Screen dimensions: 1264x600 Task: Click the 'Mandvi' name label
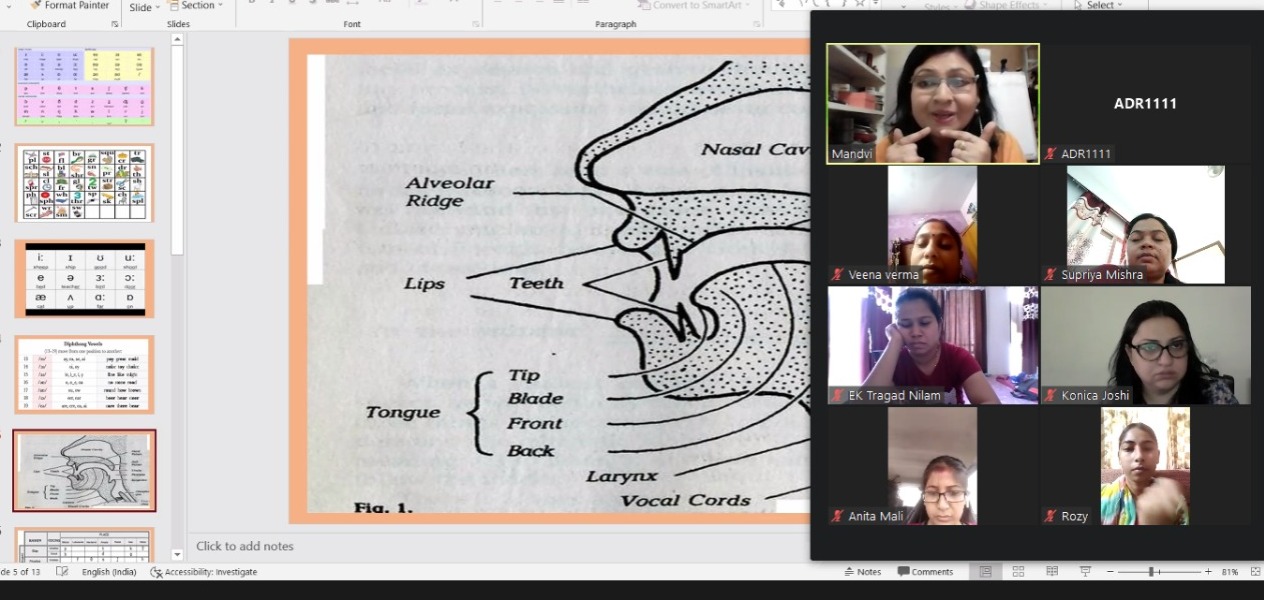click(x=851, y=155)
